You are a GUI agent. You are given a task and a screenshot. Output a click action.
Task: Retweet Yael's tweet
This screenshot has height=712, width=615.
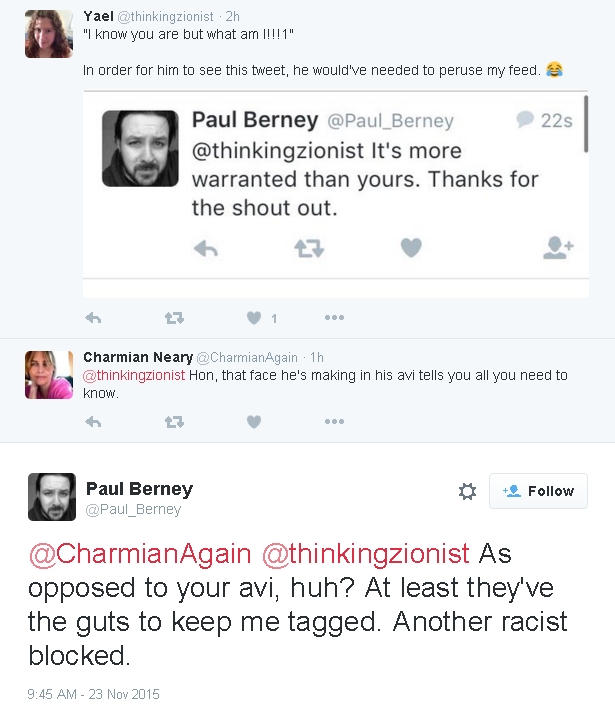174,318
